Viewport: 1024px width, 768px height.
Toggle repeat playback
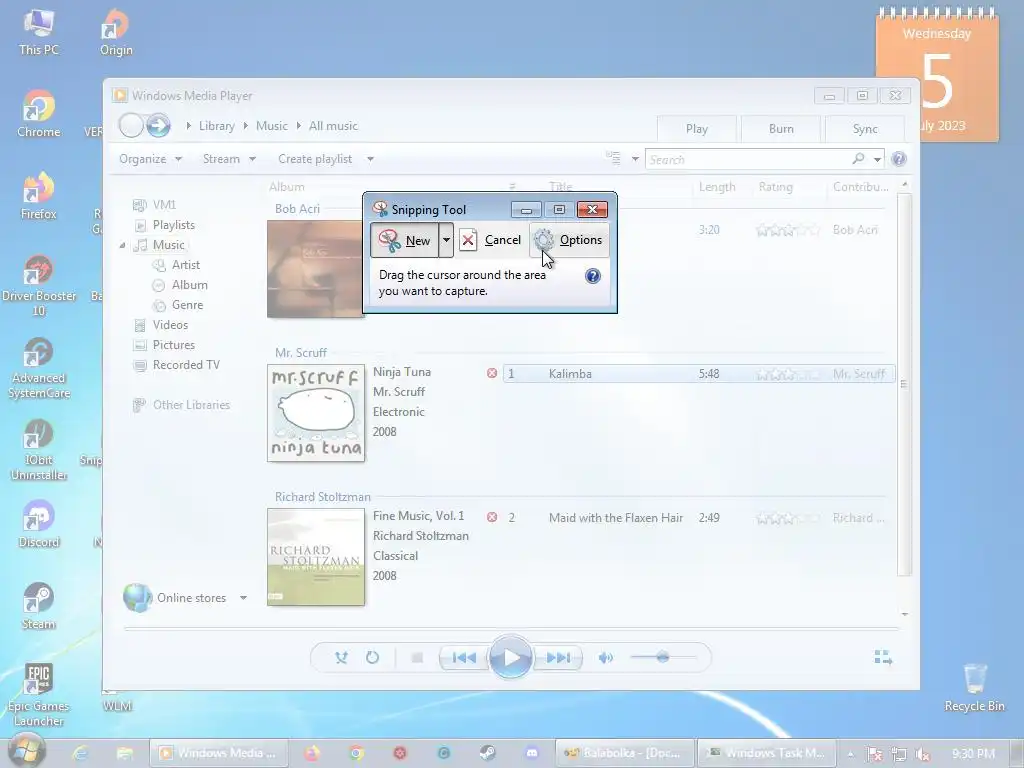click(x=372, y=658)
